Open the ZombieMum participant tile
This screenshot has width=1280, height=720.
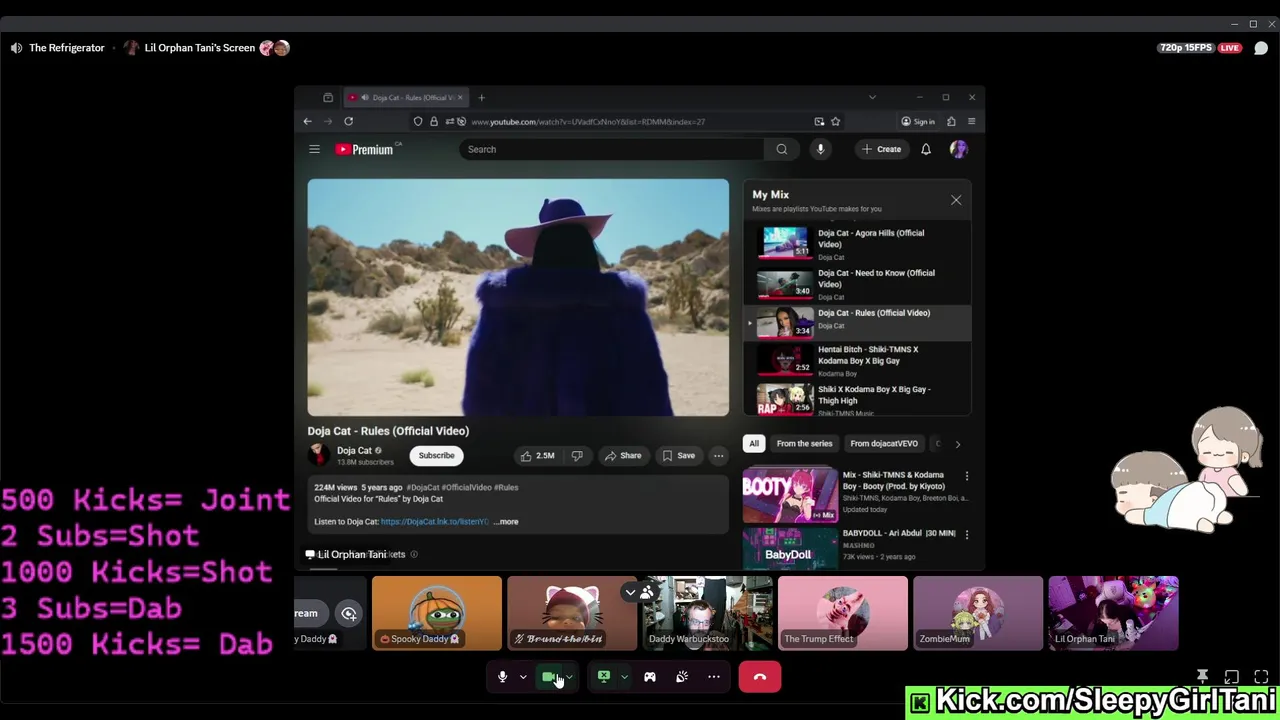point(978,613)
